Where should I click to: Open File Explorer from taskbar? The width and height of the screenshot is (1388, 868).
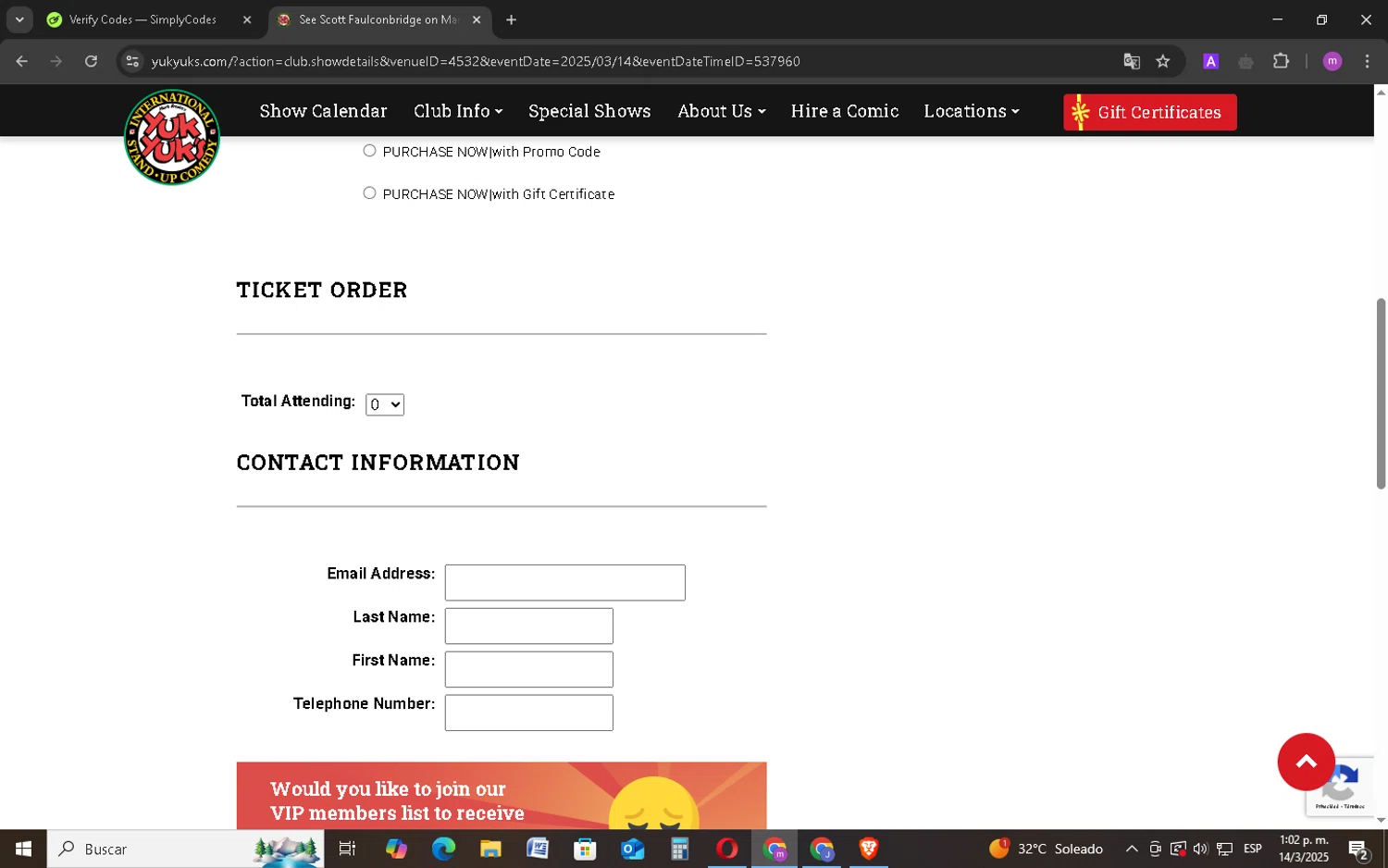click(490, 849)
